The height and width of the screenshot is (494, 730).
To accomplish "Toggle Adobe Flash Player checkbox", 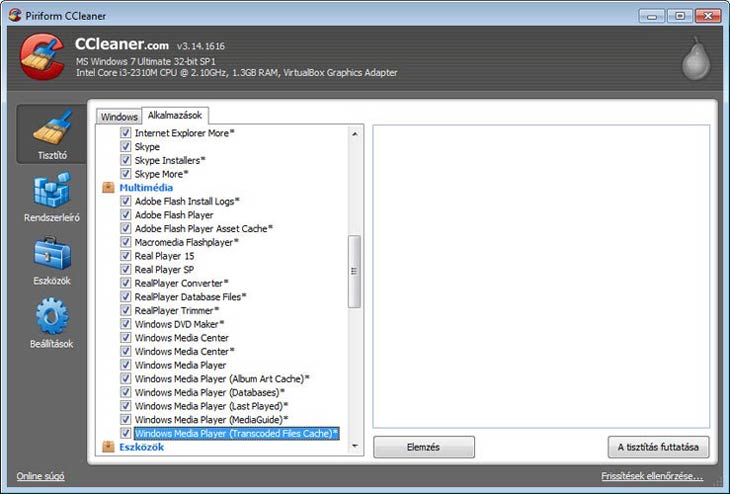I will (x=125, y=215).
